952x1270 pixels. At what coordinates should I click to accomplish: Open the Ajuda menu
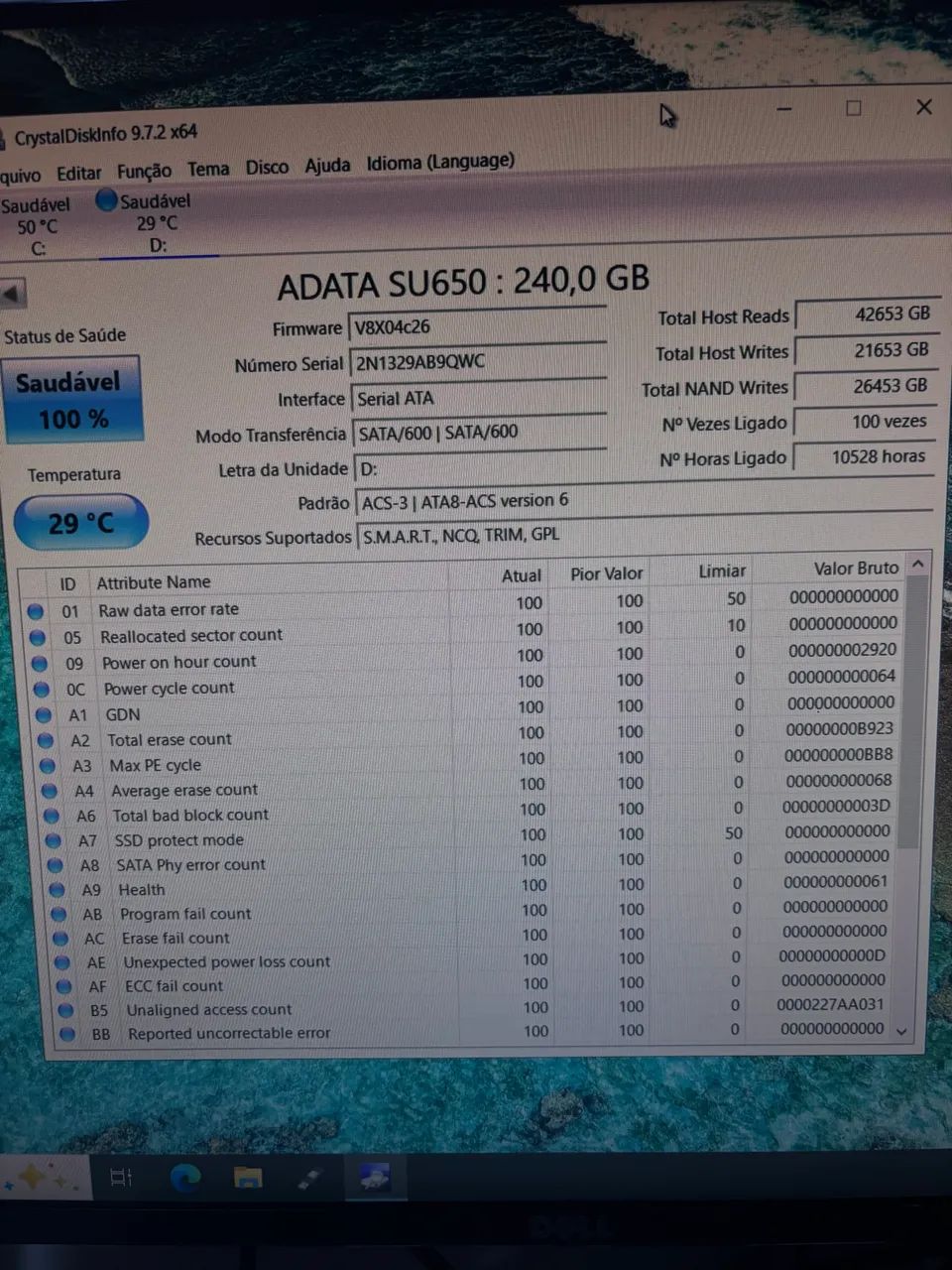(327, 165)
